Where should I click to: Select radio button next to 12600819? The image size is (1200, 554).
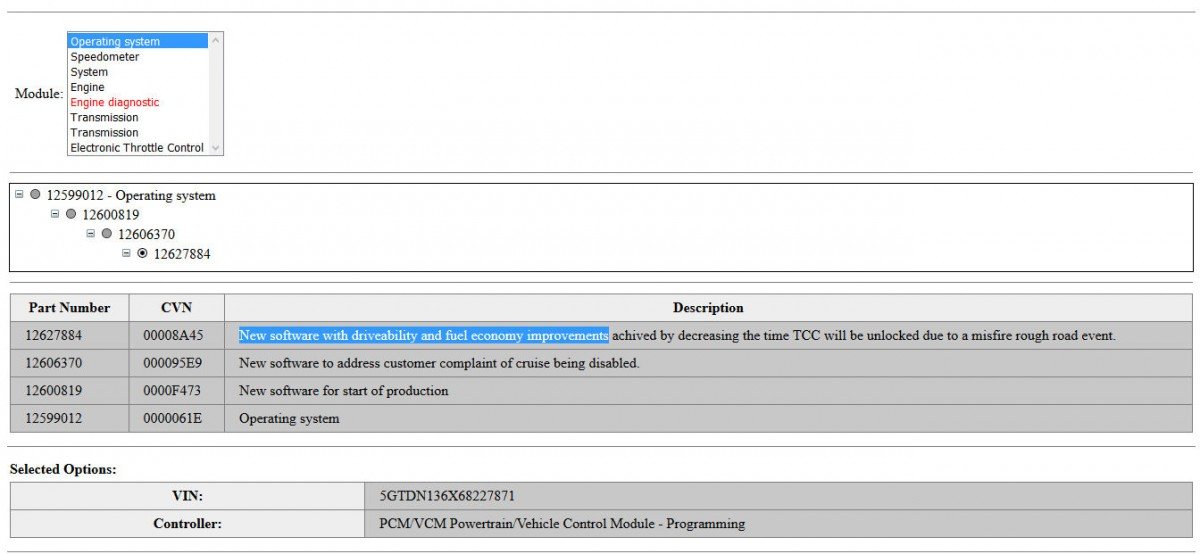coord(71,214)
